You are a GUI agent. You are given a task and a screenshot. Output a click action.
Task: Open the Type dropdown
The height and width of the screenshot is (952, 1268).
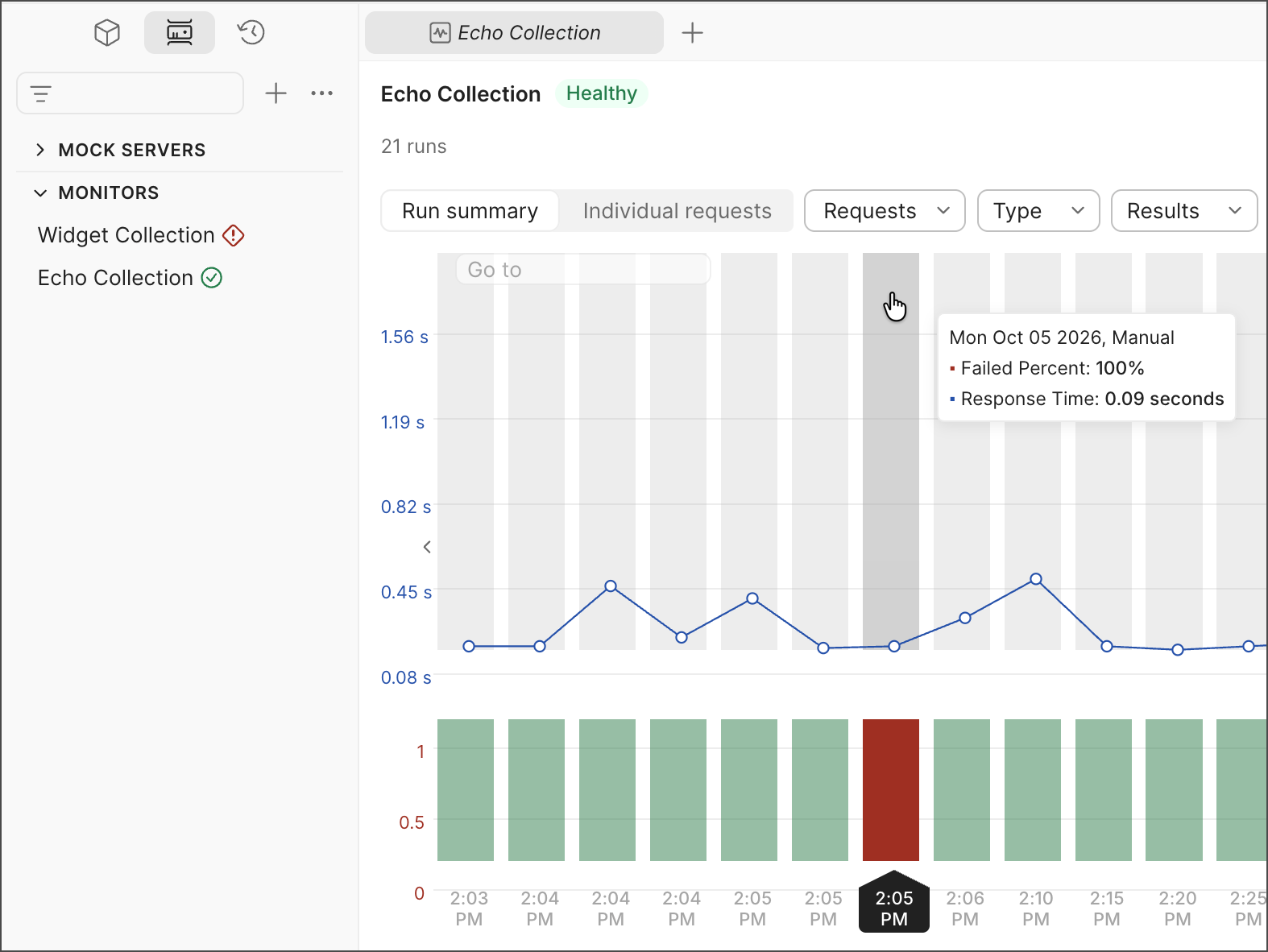point(1038,211)
